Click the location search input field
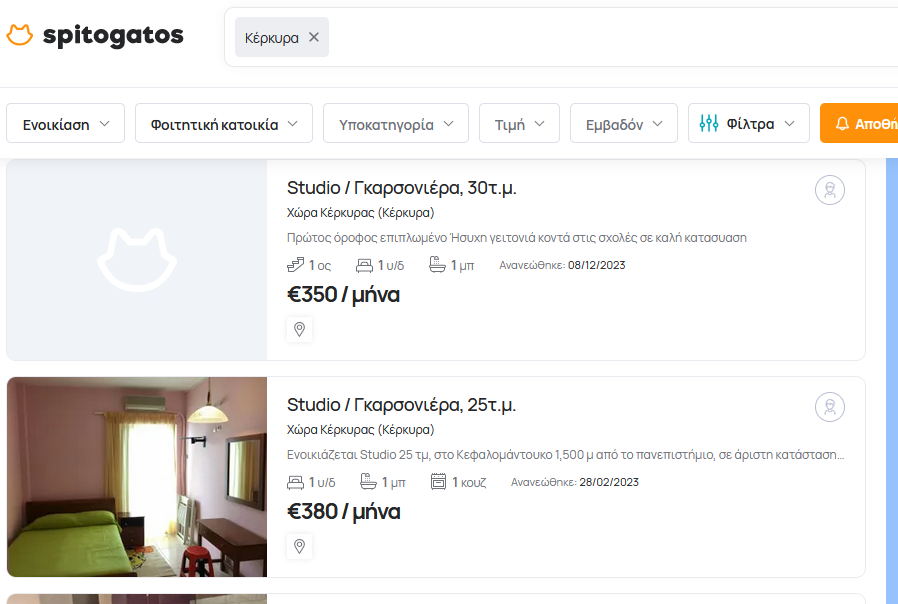This screenshot has height=604, width=898. pyautogui.click(x=600, y=37)
